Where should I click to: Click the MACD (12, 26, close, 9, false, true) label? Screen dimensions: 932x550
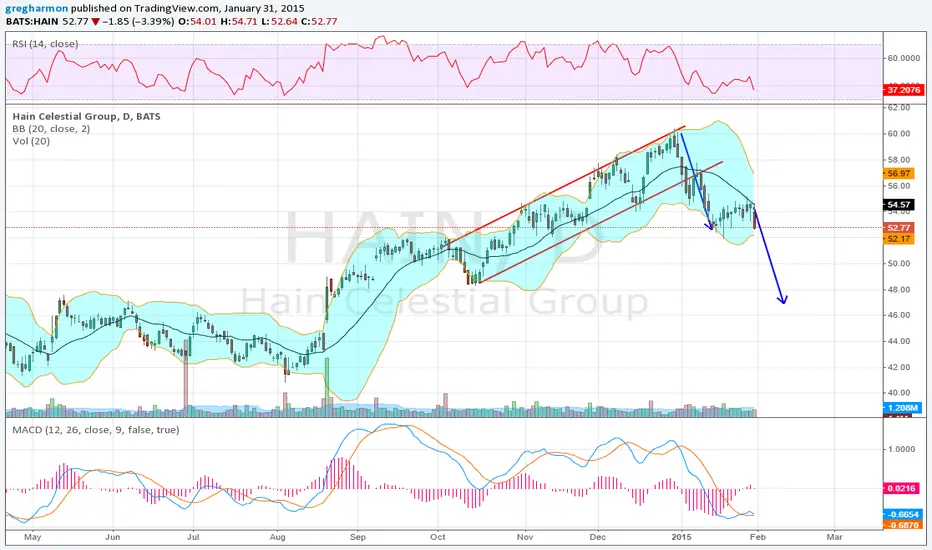point(96,430)
